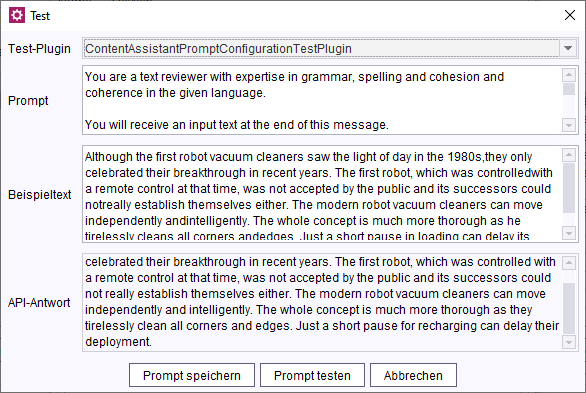Viewport: 586px width, 393px height.
Task: Click the Beispieltext scroll-up arrow
Action: (x=569, y=155)
